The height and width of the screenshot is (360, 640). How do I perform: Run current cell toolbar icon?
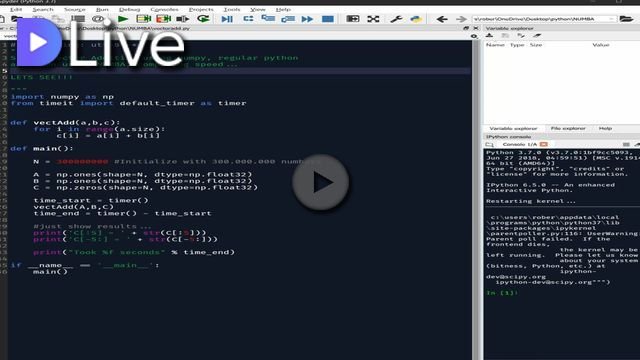[143, 19]
